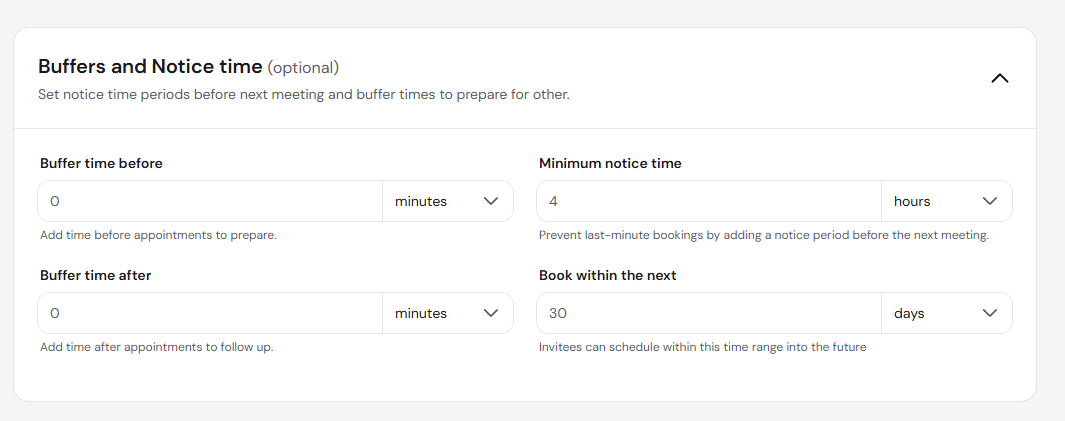Click the Buffers and Notice time heading
Image resolution: width=1065 pixels, height=421 pixels.
150,67
